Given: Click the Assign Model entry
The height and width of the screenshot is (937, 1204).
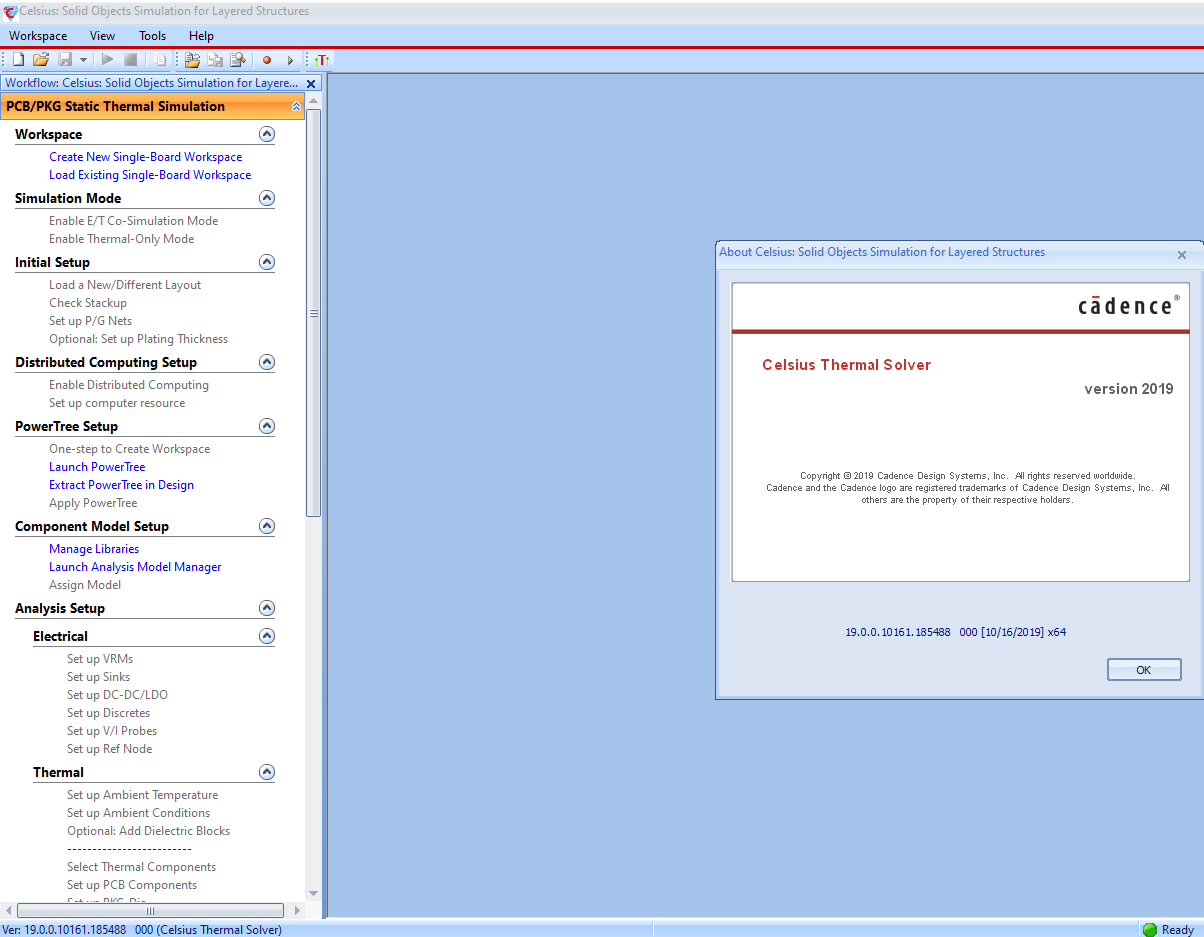Looking at the screenshot, I should pyautogui.click(x=85, y=585).
